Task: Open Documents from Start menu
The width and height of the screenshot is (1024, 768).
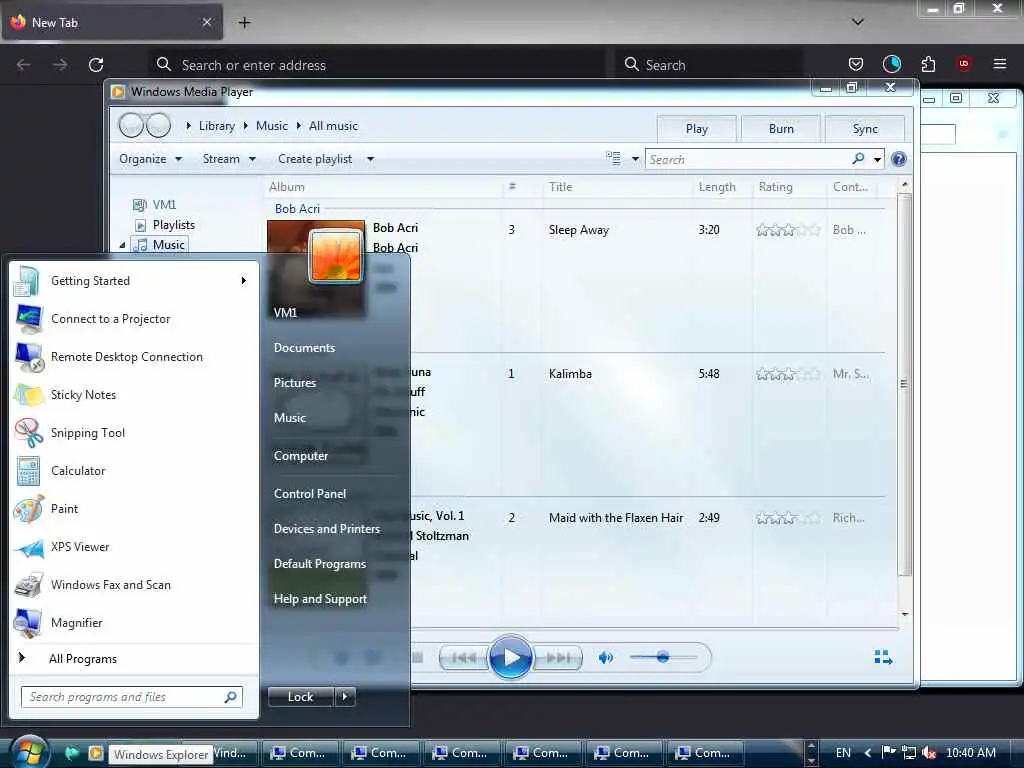Action: [304, 348]
